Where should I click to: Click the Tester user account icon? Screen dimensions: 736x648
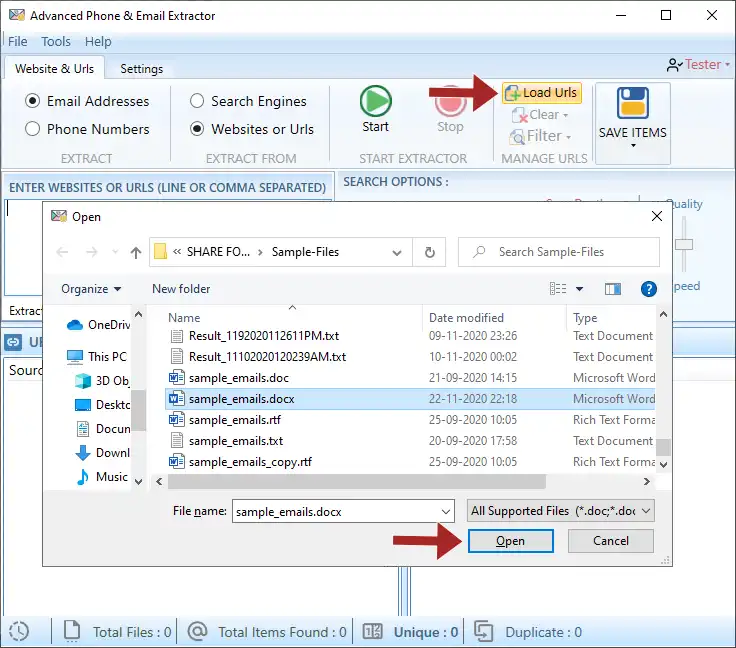[x=674, y=65]
